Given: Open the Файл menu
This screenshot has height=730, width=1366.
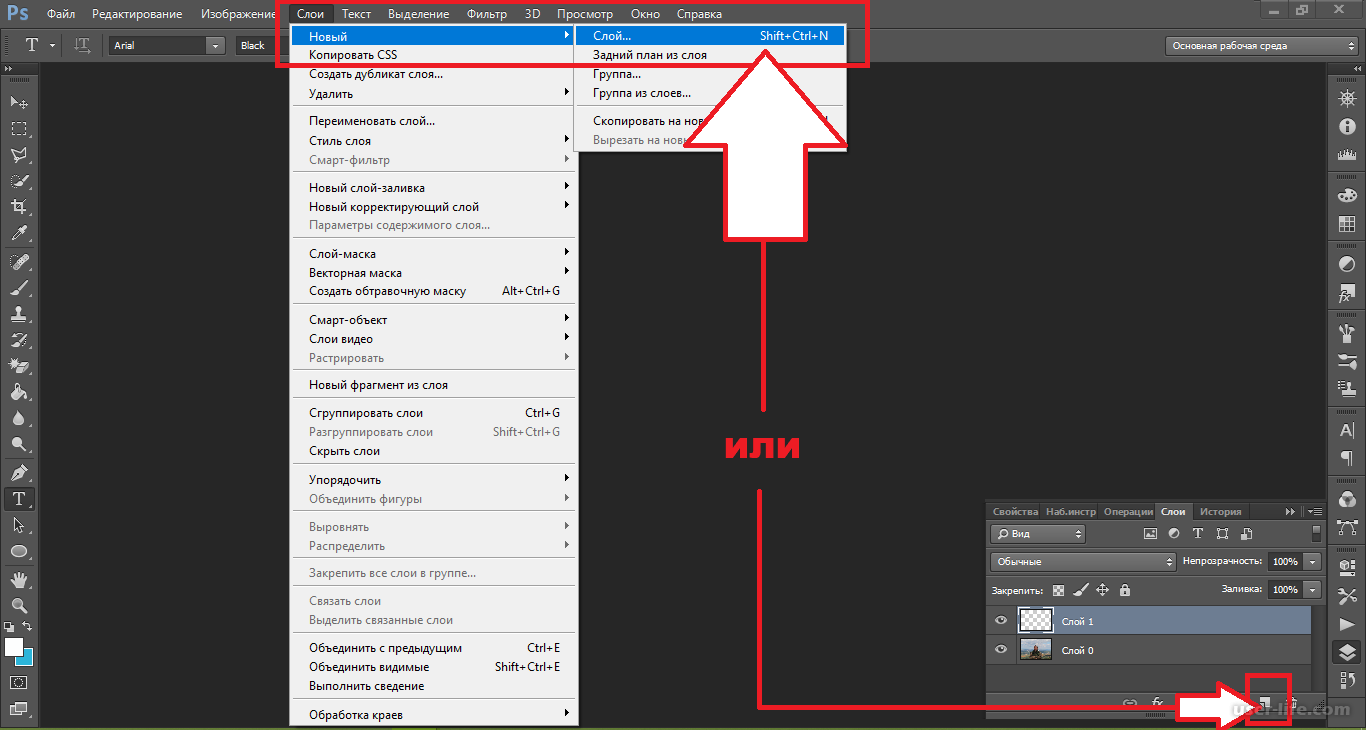Looking at the screenshot, I should [x=60, y=14].
